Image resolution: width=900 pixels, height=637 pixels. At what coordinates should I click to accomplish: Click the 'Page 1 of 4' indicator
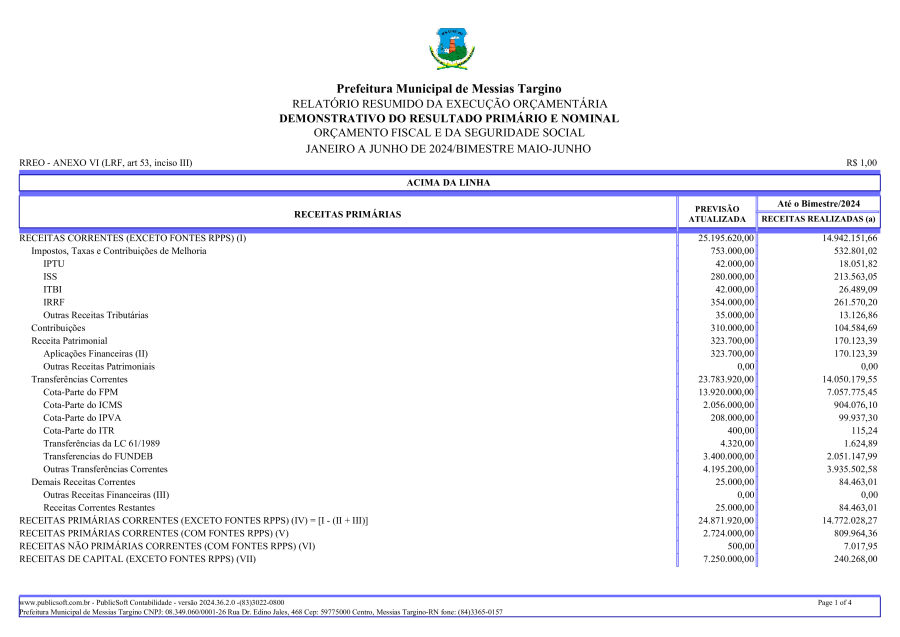834,603
